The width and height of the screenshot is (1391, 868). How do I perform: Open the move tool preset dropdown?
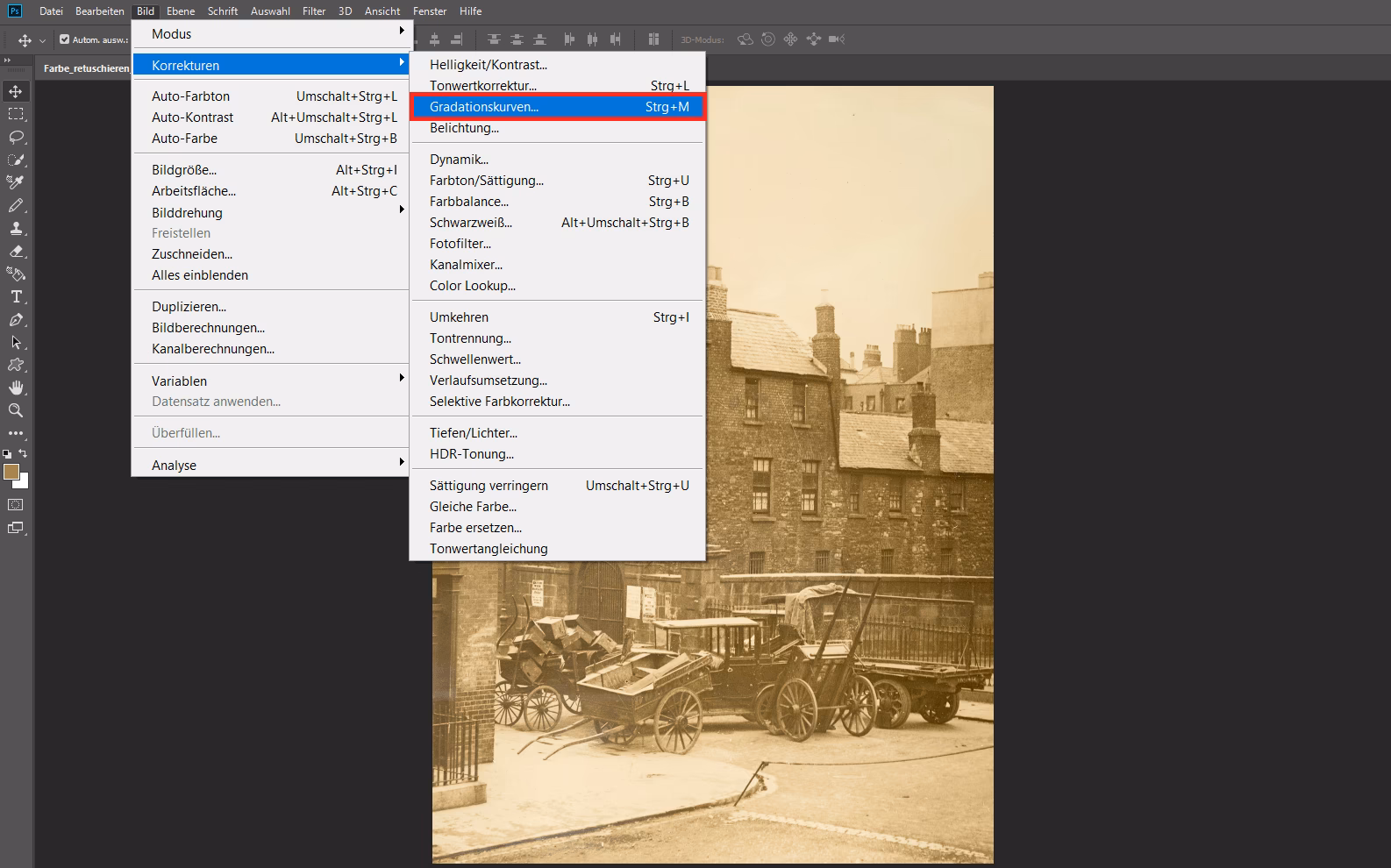point(42,40)
